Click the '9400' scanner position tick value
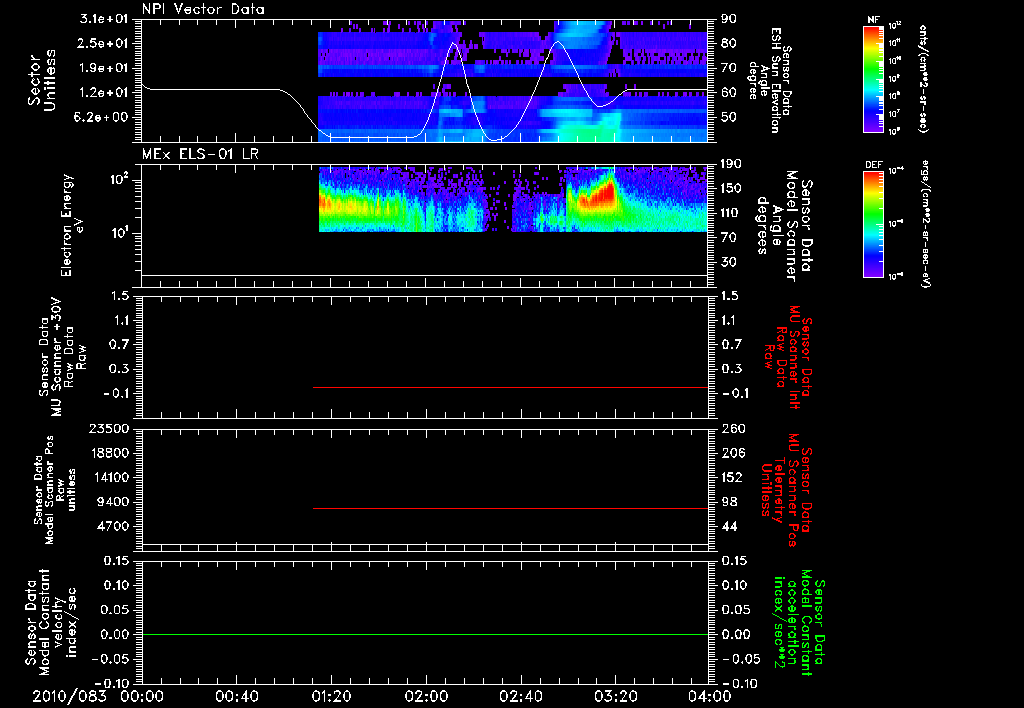 (x=112, y=502)
